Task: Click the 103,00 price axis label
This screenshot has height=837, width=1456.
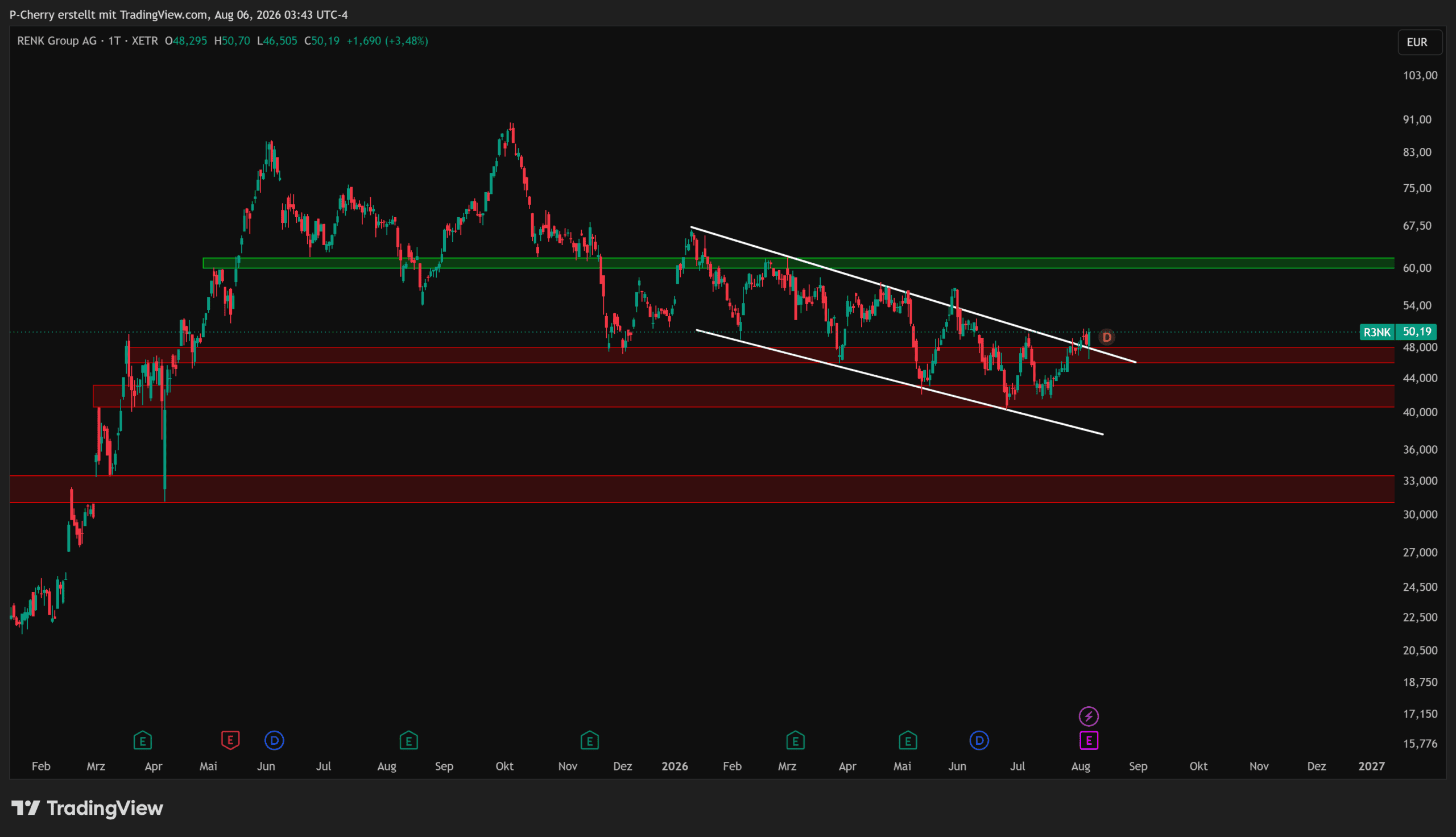Action: (x=1420, y=75)
